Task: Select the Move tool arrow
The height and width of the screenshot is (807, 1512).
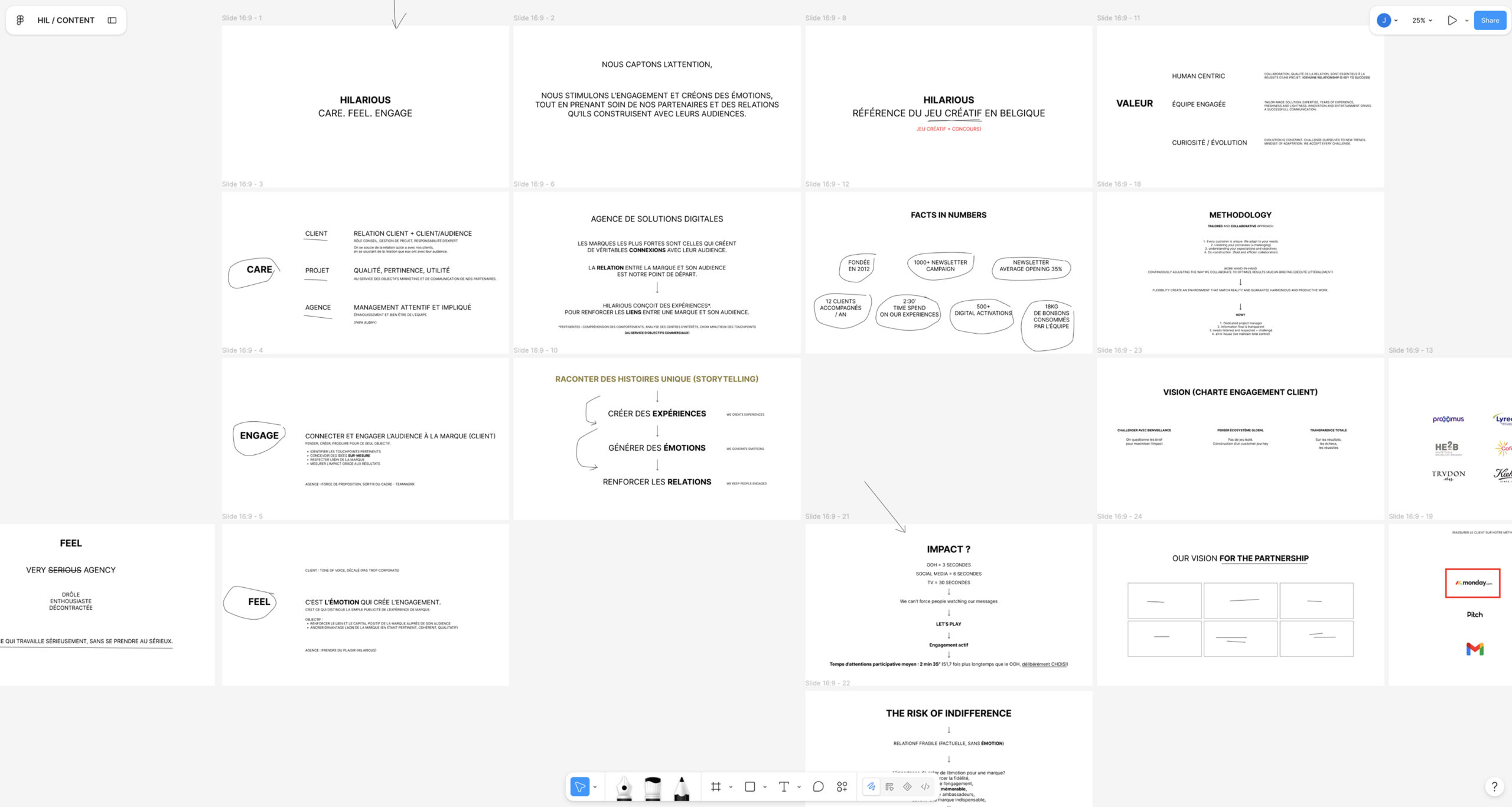Action: 580,786
